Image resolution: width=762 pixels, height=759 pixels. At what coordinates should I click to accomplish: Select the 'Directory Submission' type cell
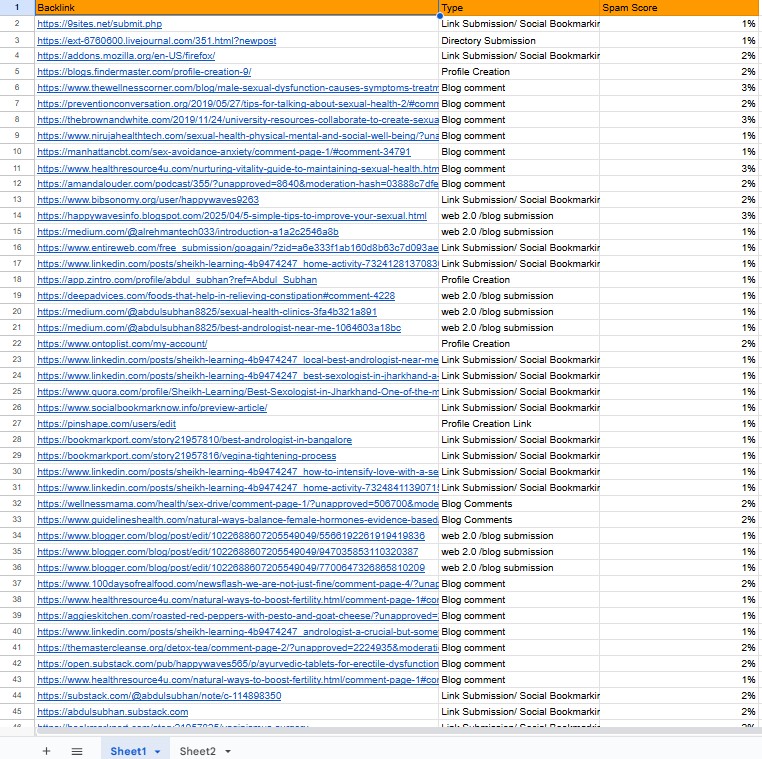point(488,40)
